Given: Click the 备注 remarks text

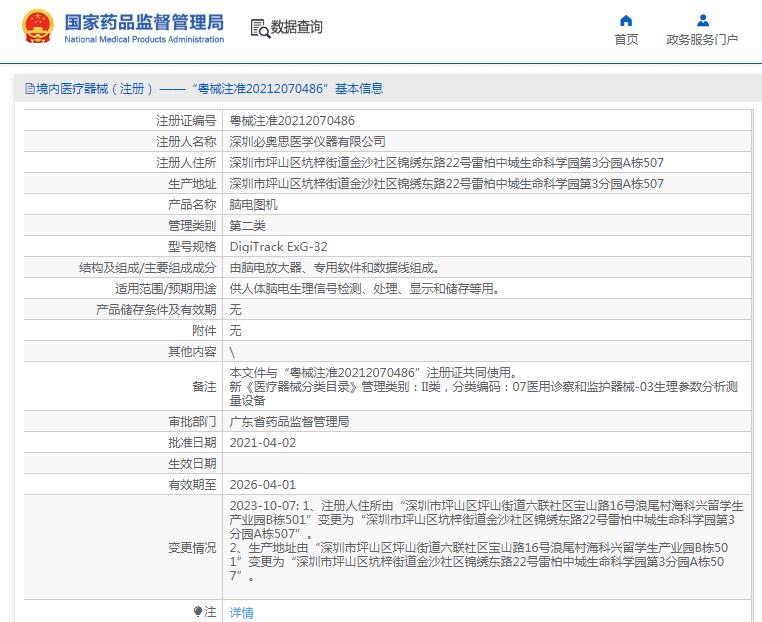Looking at the screenshot, I should [484, 387].
